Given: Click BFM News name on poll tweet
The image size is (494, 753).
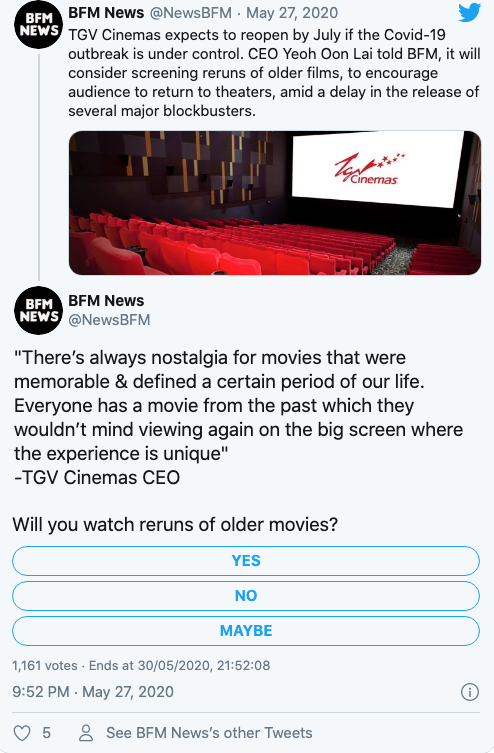Looking at the screenshot, I should click(x=106, y=301).
